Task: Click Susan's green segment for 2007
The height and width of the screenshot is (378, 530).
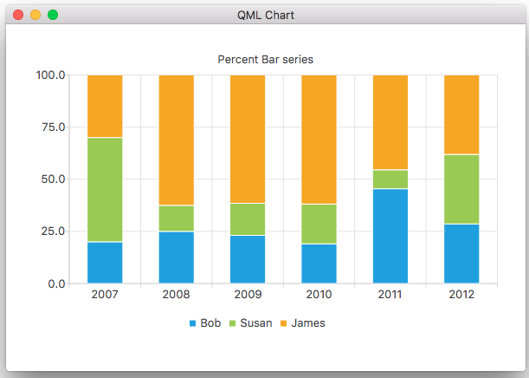Action: pyautogui.click(x=105, y=190)
